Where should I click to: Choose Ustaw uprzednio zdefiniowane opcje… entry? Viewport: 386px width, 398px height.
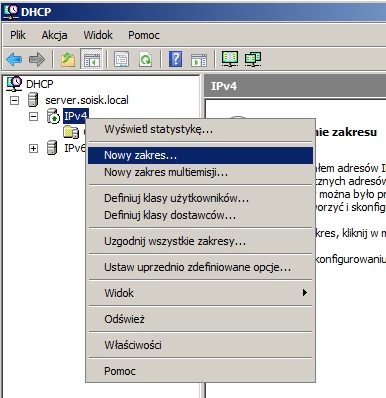(200, 267)
